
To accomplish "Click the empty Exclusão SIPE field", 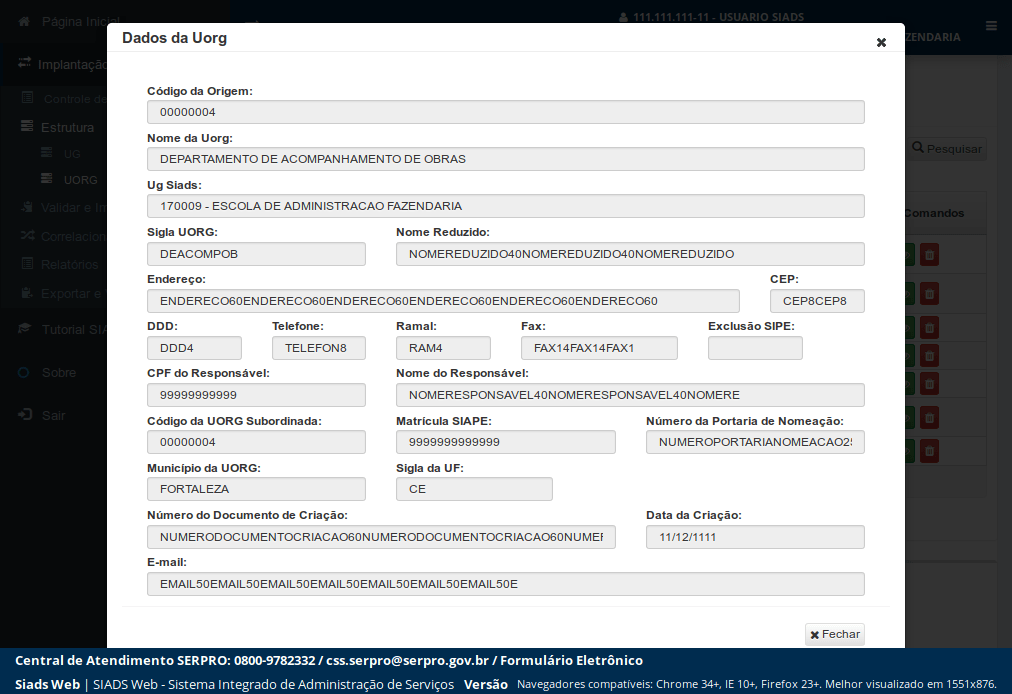I will click(755, 348).
